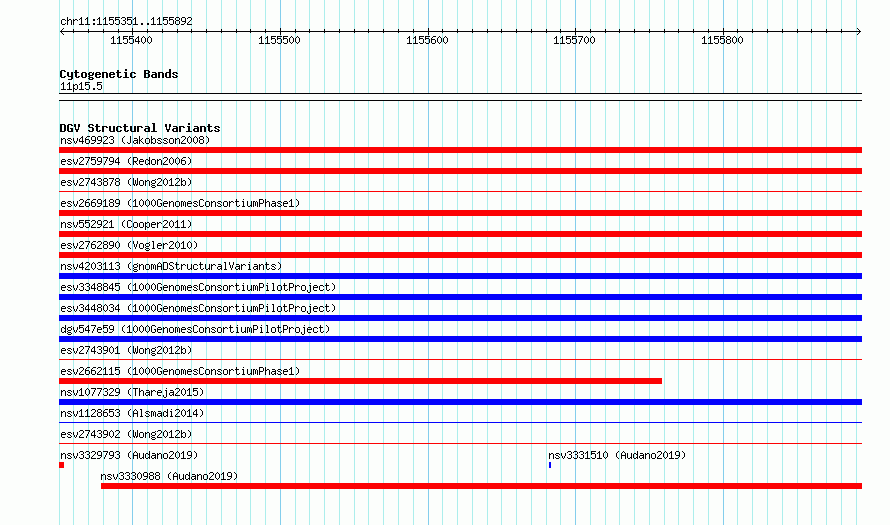The image size is (890, 525).
Task: Select nsv3330988 (Audano2019) label
Action: pyautogui.click(x=169, y=476)
